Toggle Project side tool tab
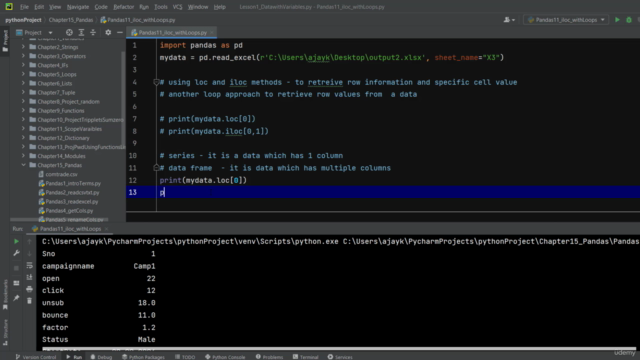This screenshot has height=360, width=640. click(x=5, y=41)
